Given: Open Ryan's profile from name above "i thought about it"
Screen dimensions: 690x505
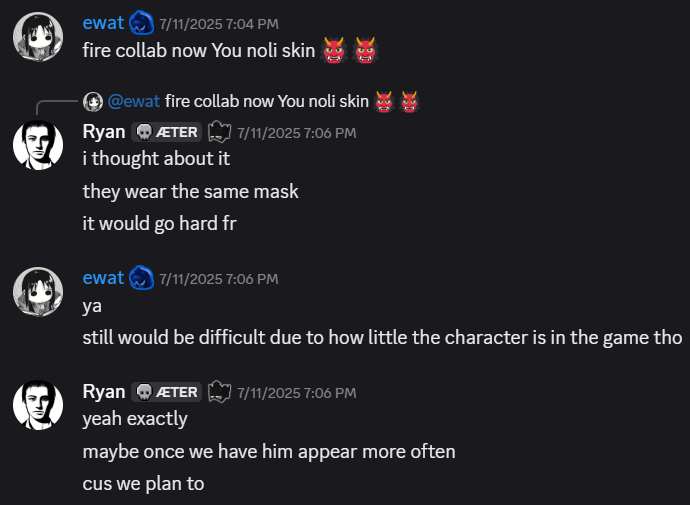Looking at the screenshot, I should pos(104,132).
